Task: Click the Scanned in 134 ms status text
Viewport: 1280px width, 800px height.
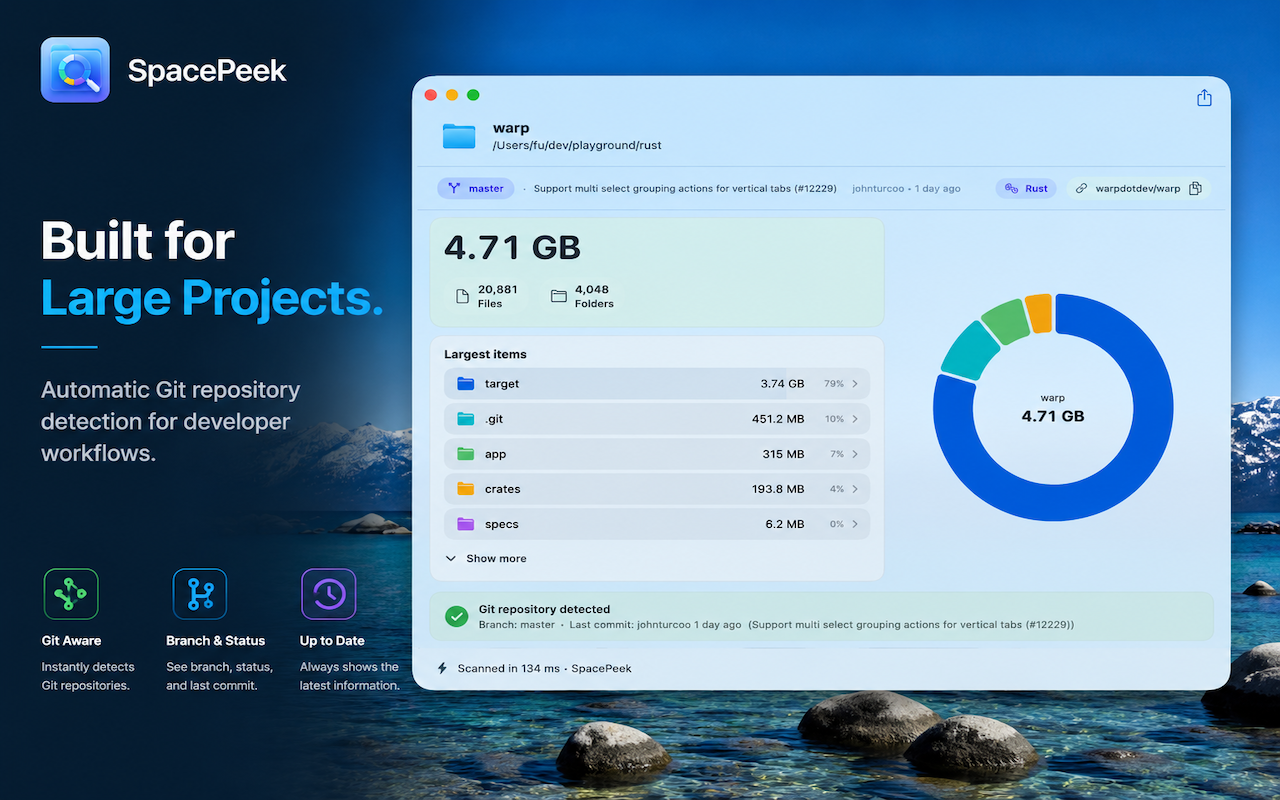Action: point(544,668)
